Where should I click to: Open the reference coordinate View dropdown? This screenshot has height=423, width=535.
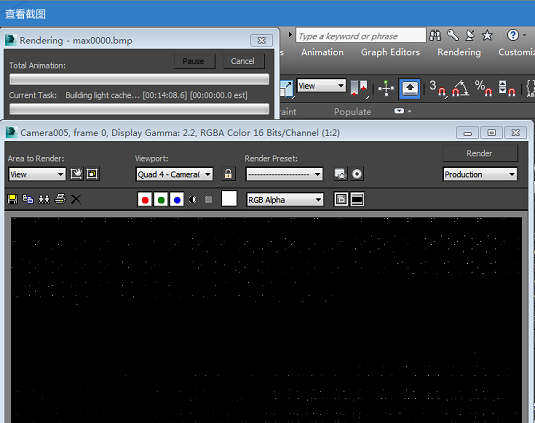pos(321,86)
